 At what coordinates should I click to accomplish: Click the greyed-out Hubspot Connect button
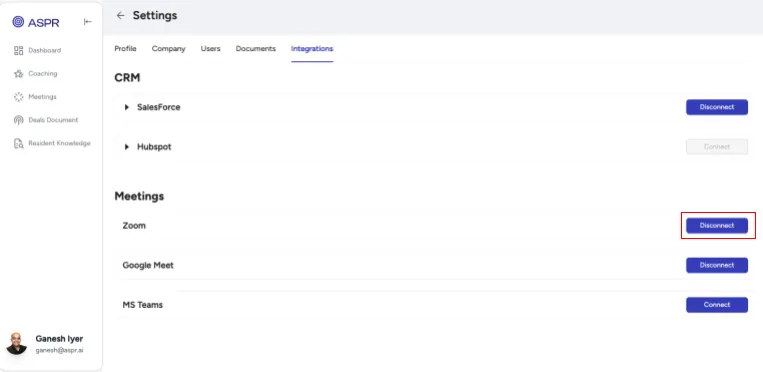coord(717,147)
